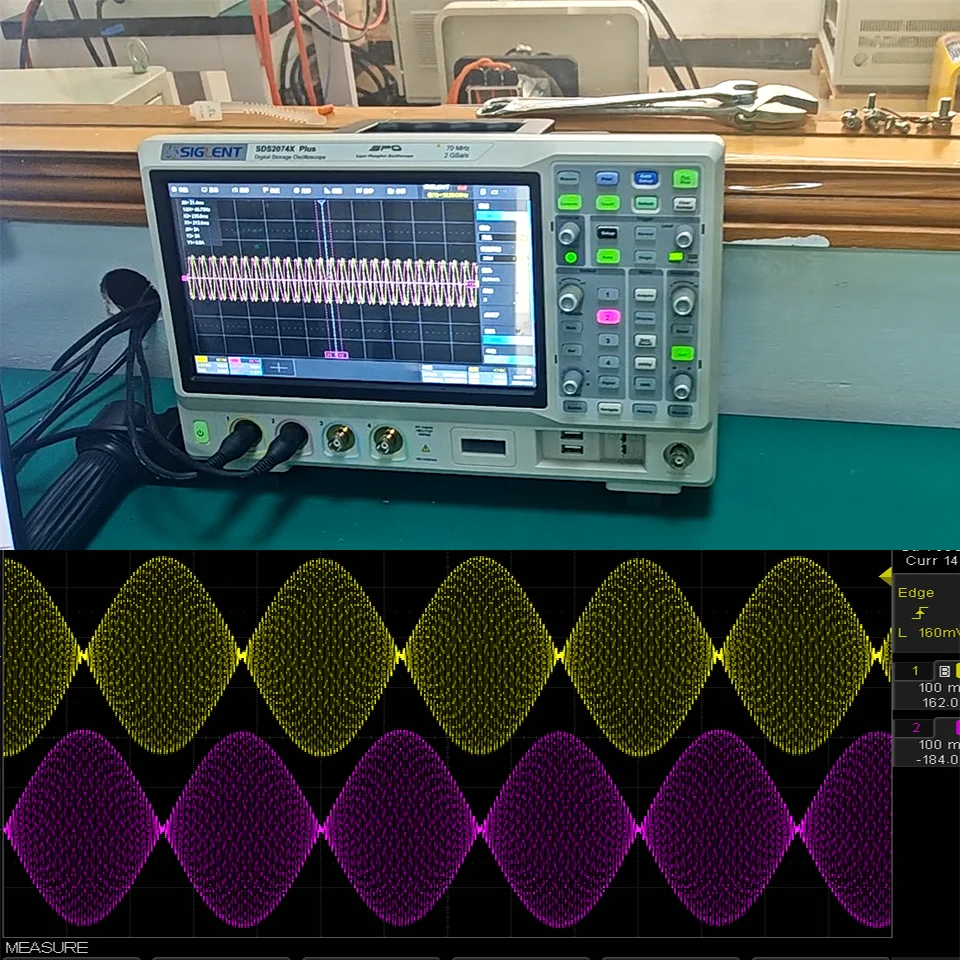This screenshot has width=960, height=960.
Task: Hit the blue Auto Setup panel button
Action: point(645,178)
